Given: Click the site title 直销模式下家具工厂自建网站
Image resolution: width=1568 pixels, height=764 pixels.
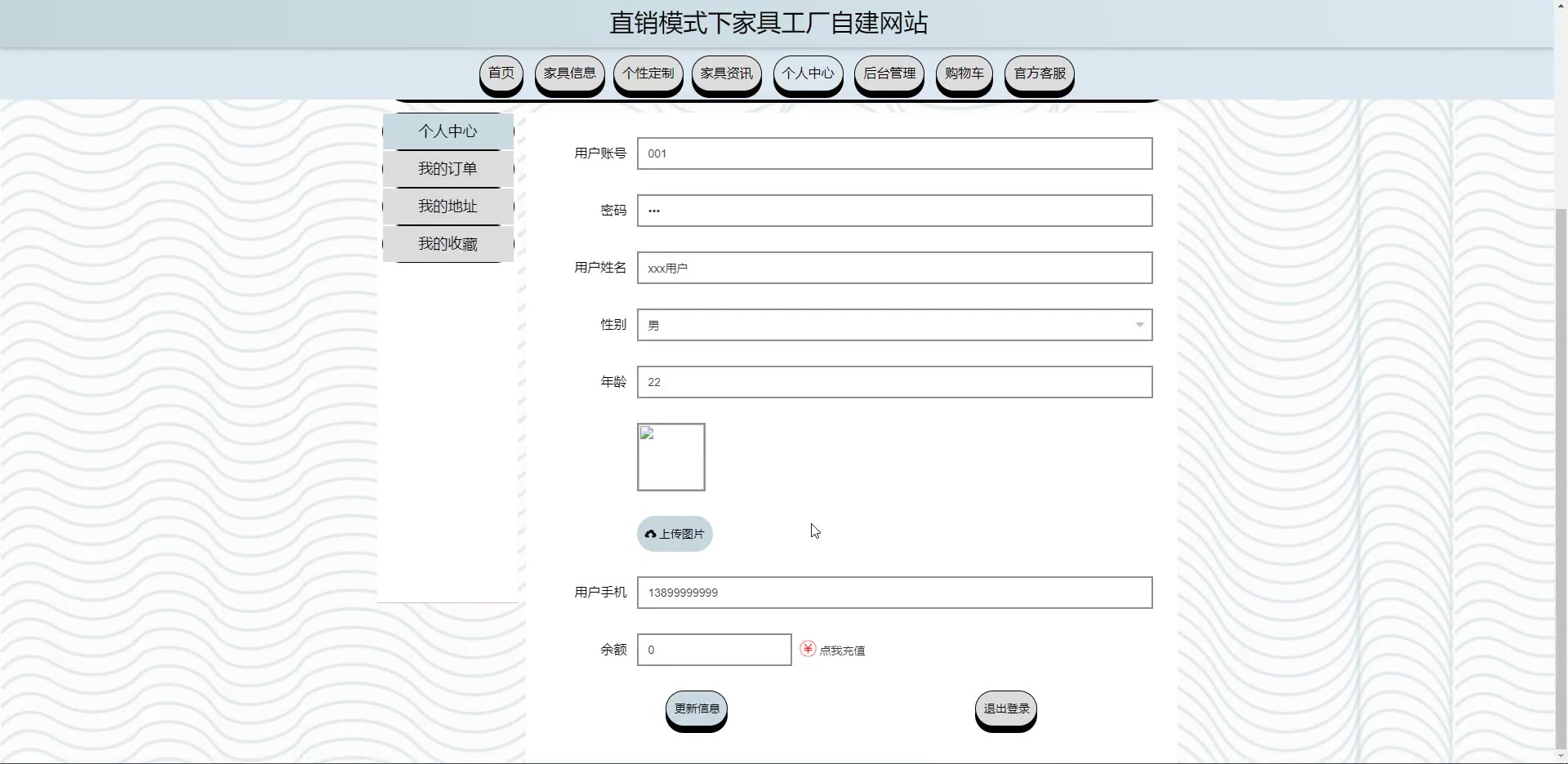Looking at the screenshot, I should [x=768, y=23].
